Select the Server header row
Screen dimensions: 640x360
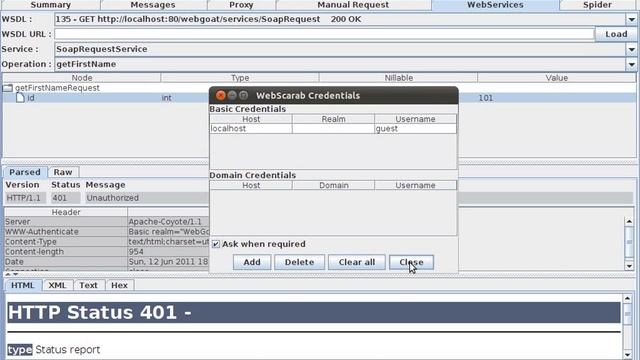click(x=66, y=222)
